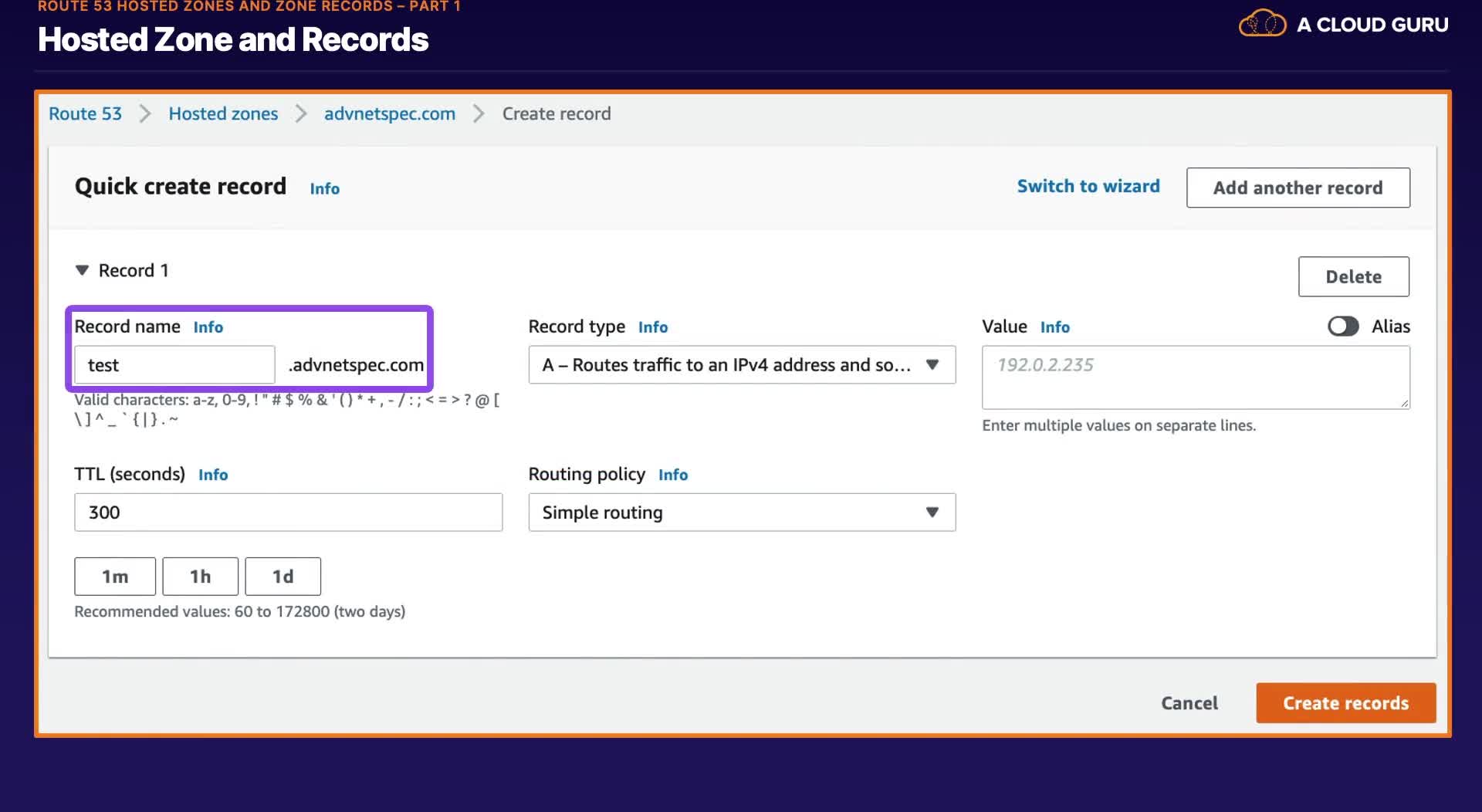The width and height of the screenshot is (1482, 812).
Task: Toggle the Alias switch
Action: 1343,326
